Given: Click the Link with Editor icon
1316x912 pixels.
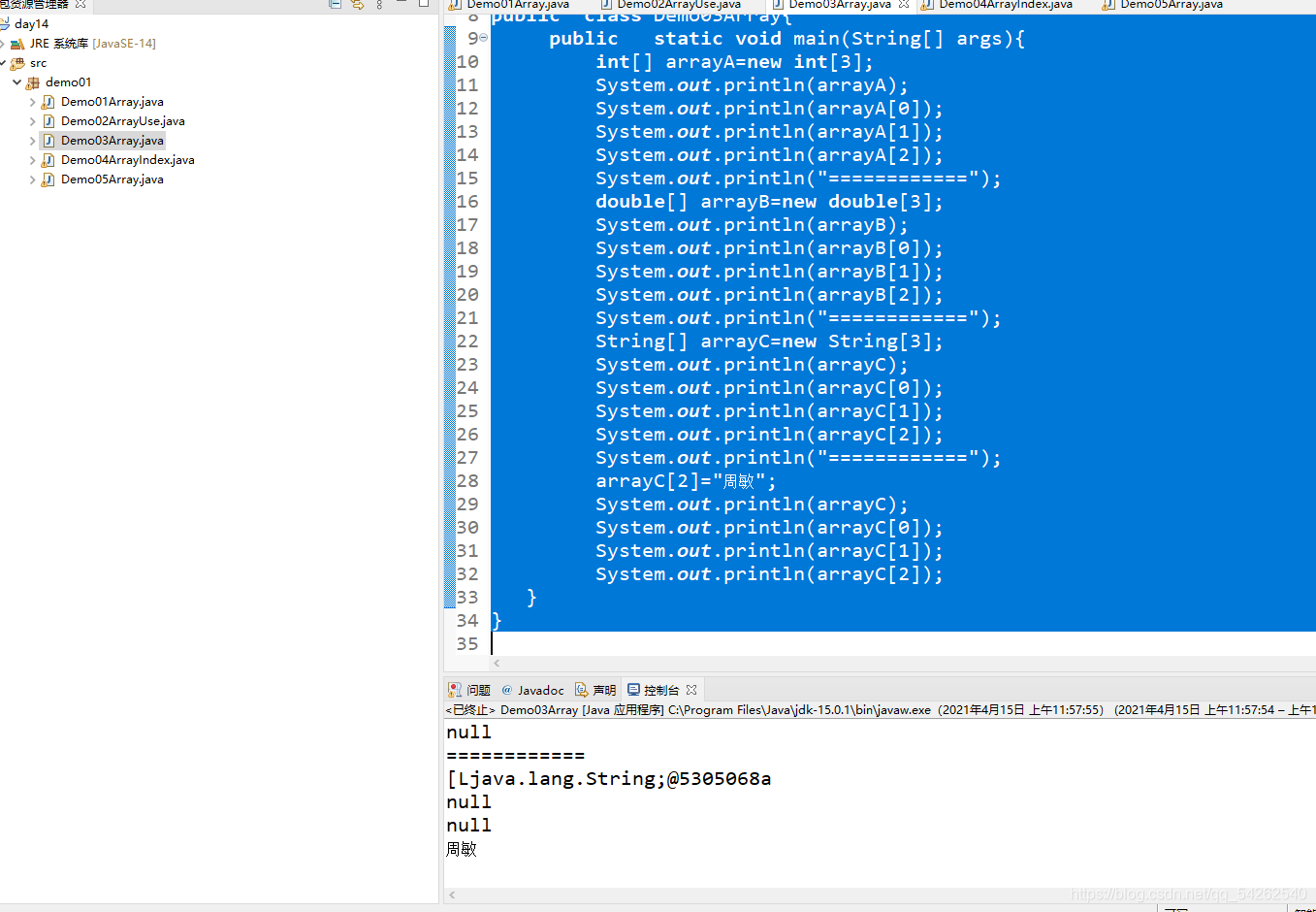Looking at the screenshot, I should click(x=357, y=4).
